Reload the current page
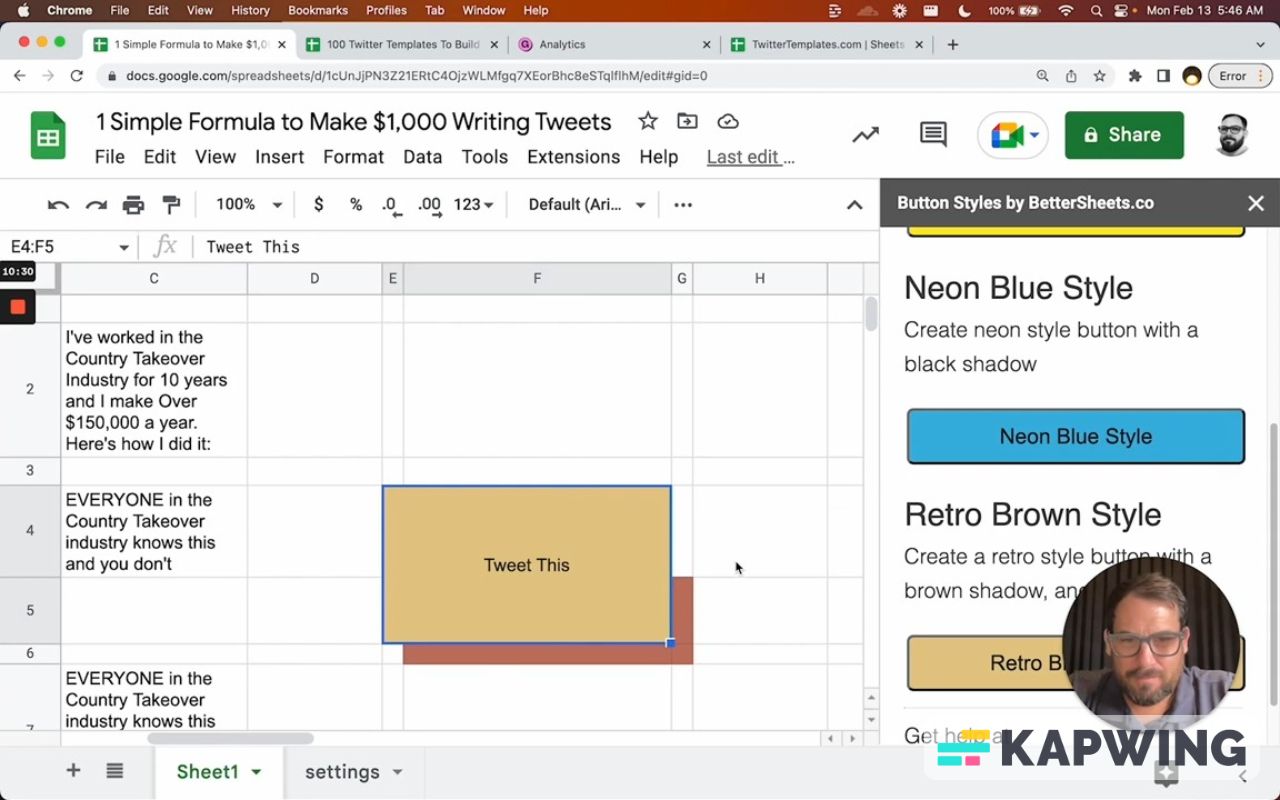Image resolution: width=1280 pixels, height=800 pixels. click(76, 76)
